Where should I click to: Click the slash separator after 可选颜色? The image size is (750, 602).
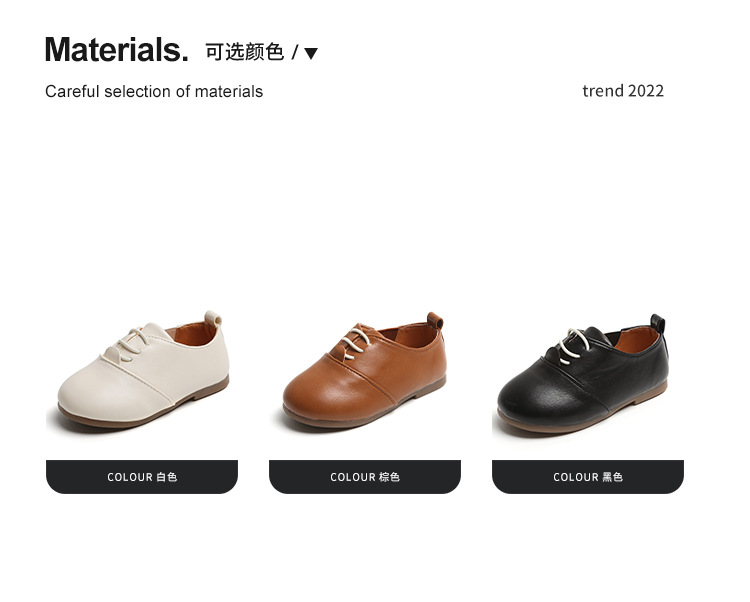pyautogui.click(x=295, y=53)
